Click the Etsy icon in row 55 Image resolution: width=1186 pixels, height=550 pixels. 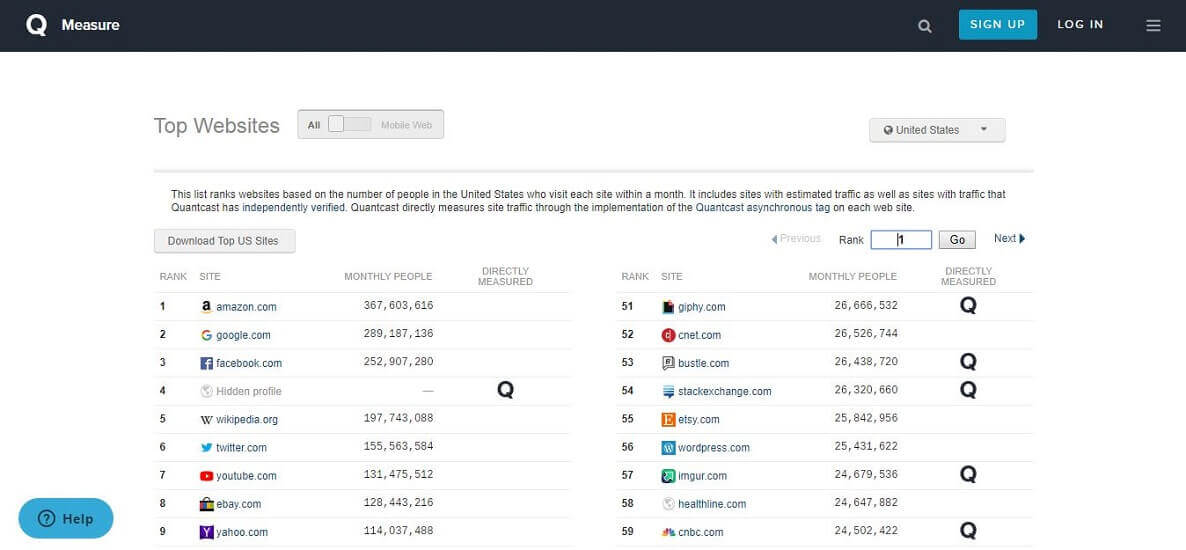tap(668, 420)
